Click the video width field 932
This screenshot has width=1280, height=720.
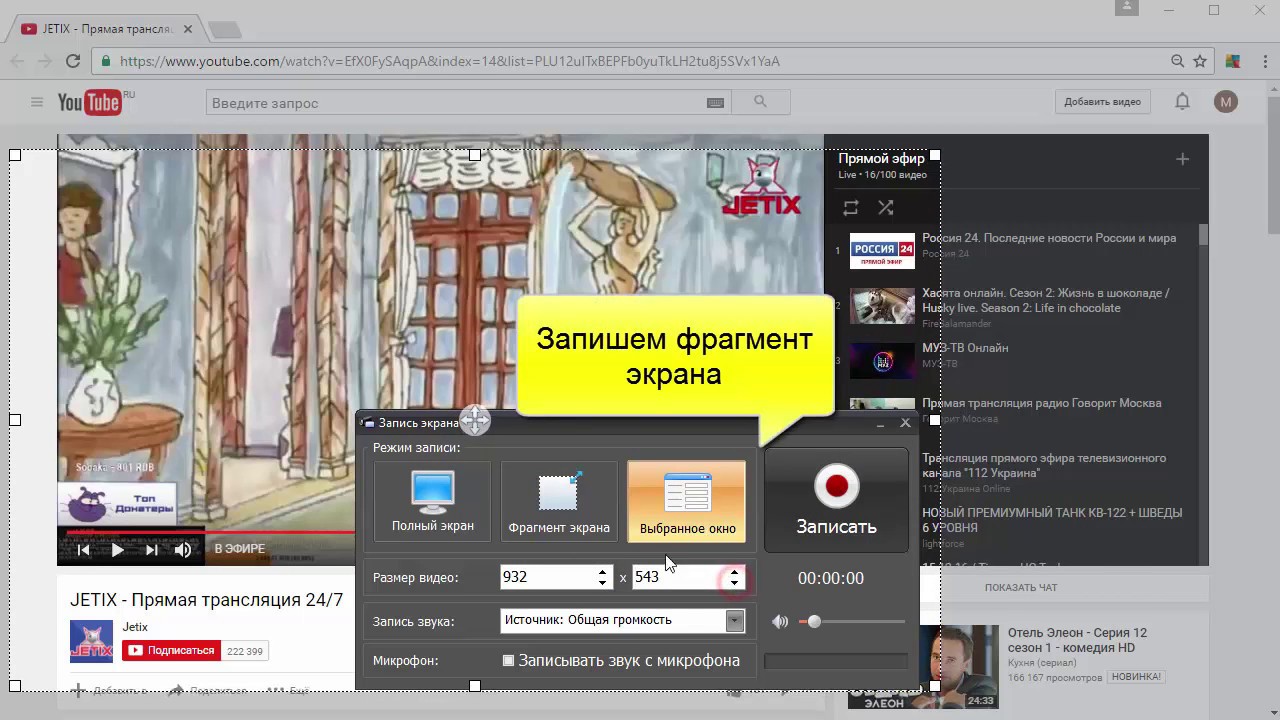(547, 577)
